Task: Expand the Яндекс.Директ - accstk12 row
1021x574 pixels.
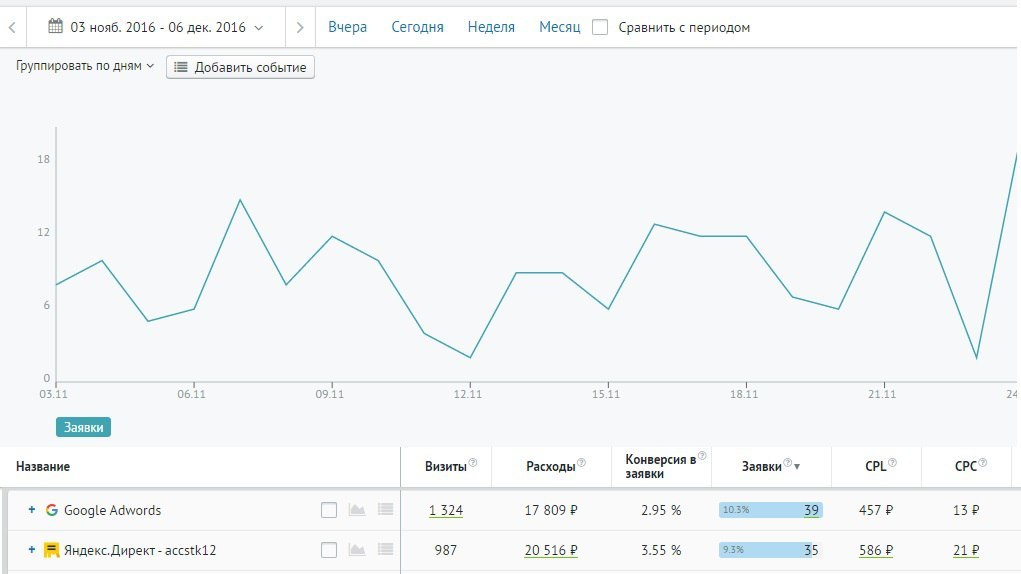Action: (x=32, y=550)
